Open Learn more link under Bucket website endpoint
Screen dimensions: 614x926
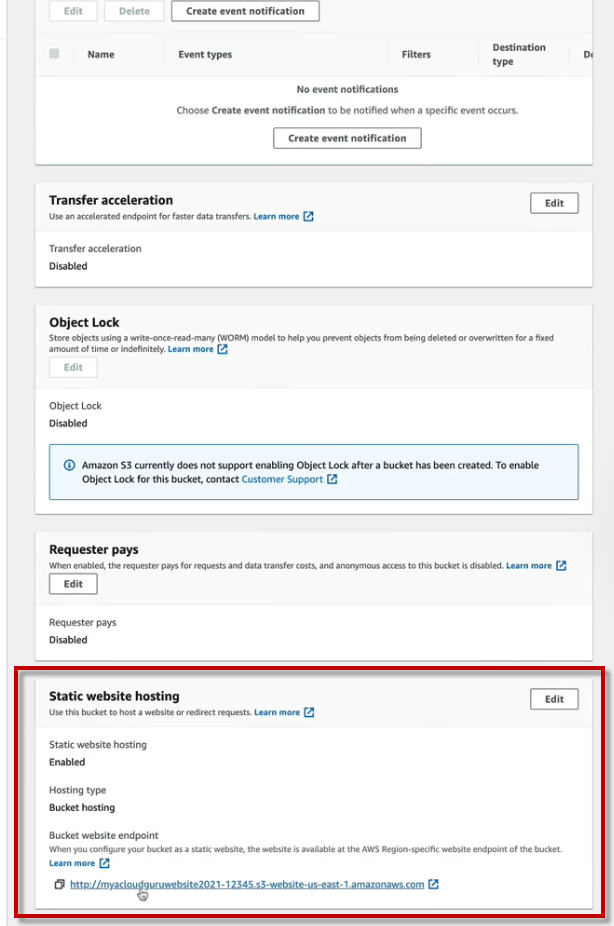coord(72,863)
